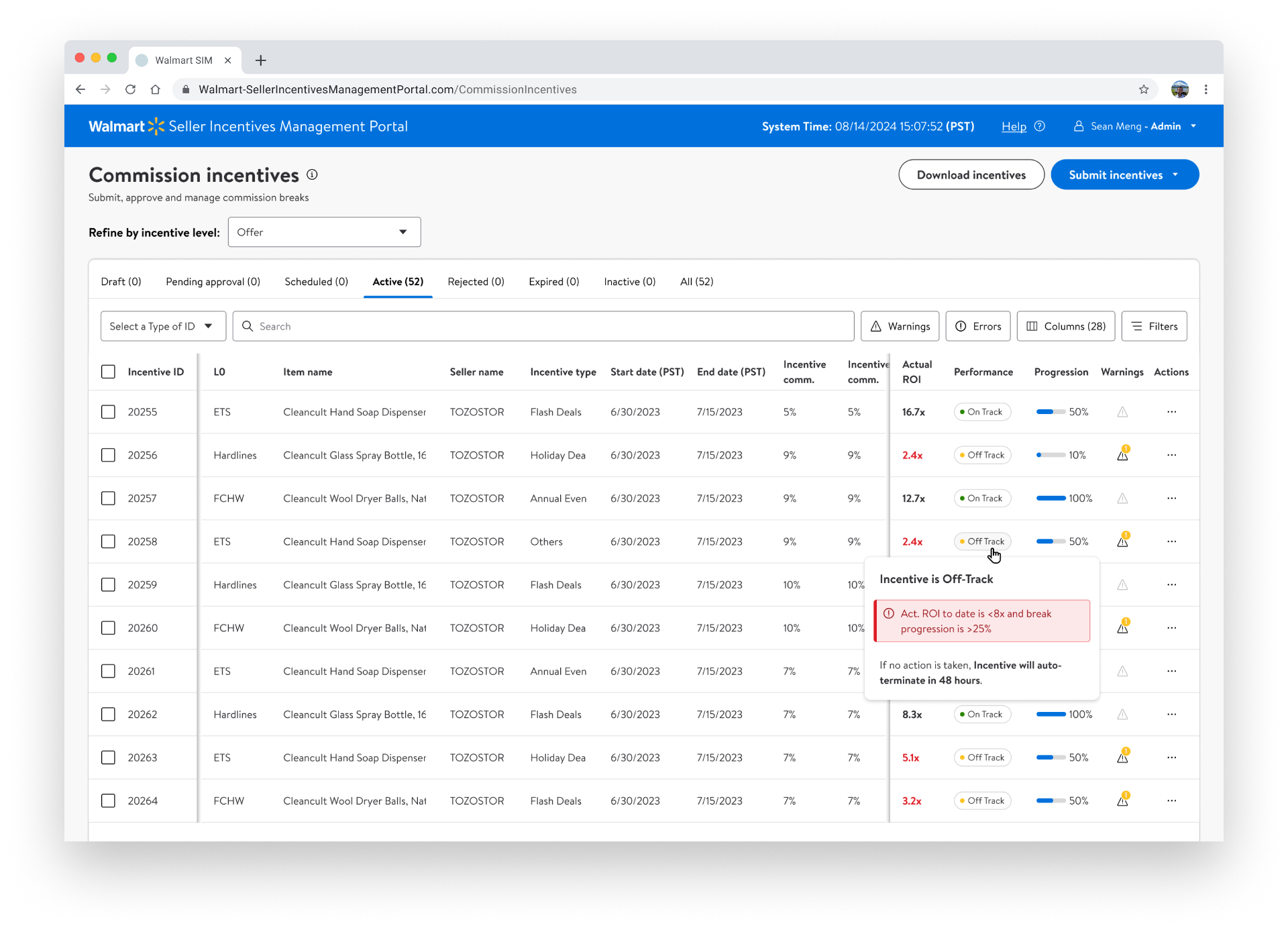This screenshot has width=1288, height=930.
Task: Switch to the Pending approval (0) tab
Action: (213, 282)
